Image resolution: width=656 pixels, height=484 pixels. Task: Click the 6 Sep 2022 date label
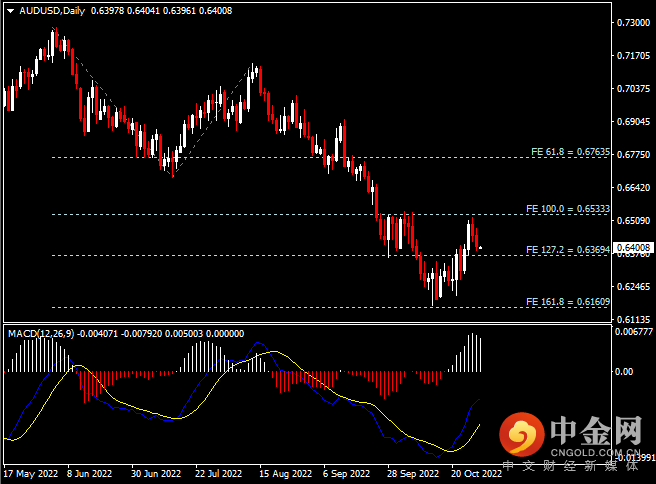(346, 474)
